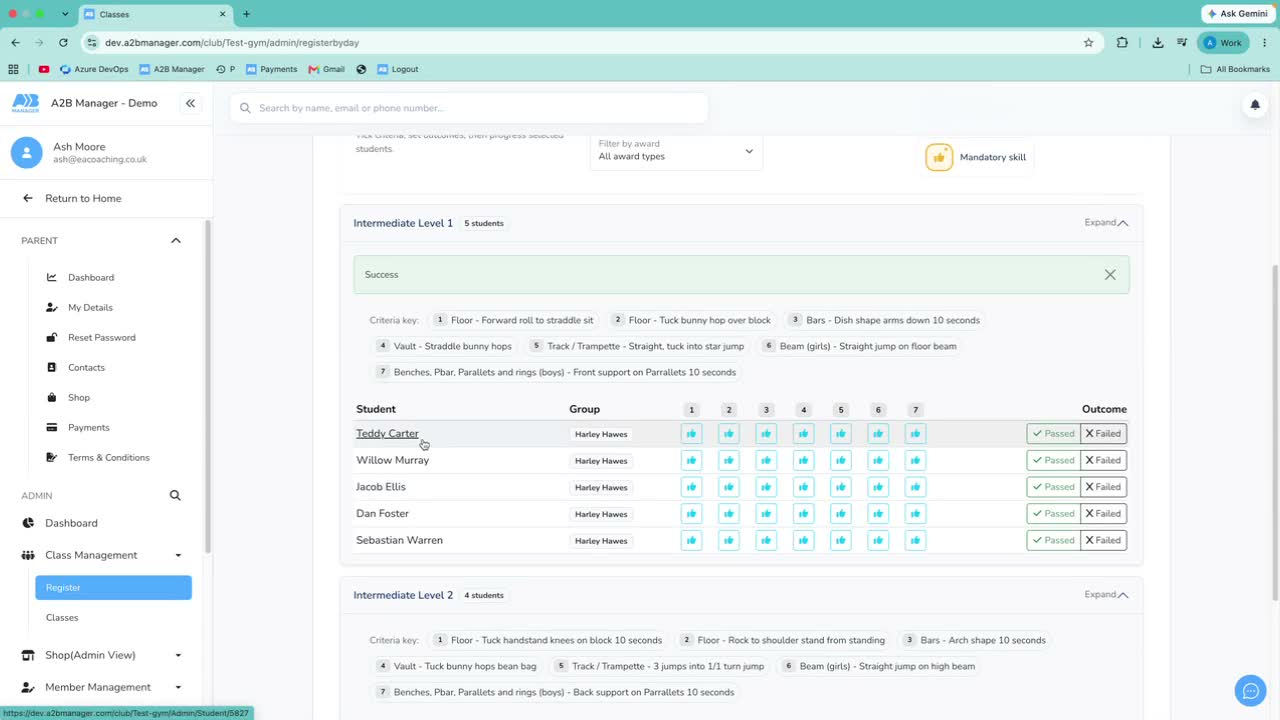This screenshot has height=720, width=1280.
Task: Mark Sebastian Warren as Passed
Action: click(x=1053, y=541)
